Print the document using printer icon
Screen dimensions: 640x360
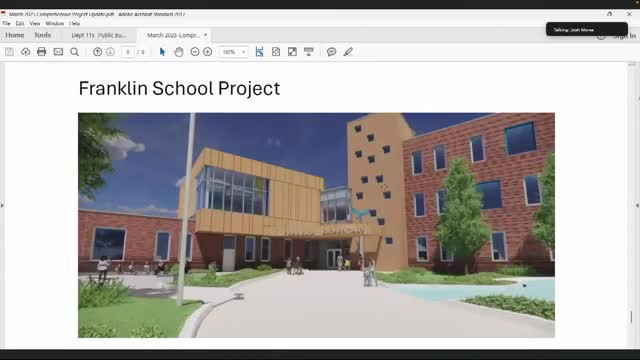tap(42, 52)
